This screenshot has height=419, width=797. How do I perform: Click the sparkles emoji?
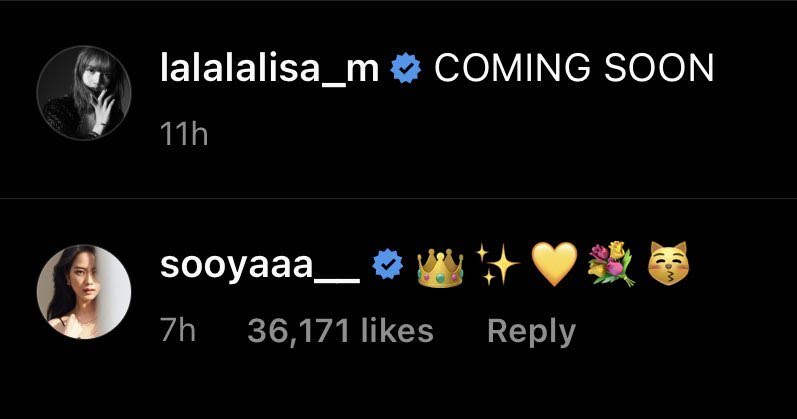tap(497, 264)
